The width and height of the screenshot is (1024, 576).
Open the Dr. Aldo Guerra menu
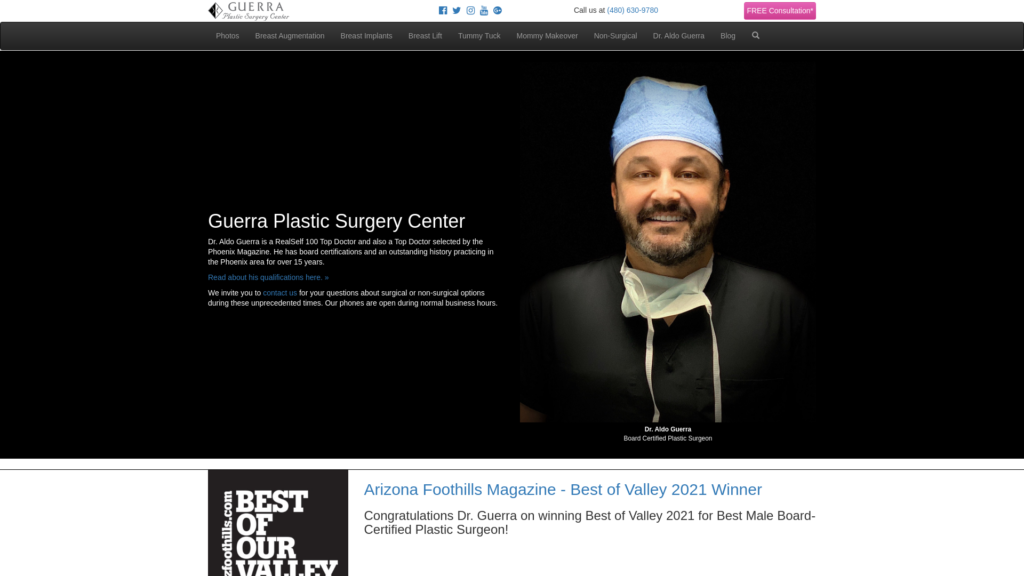[x=679, y=36]
